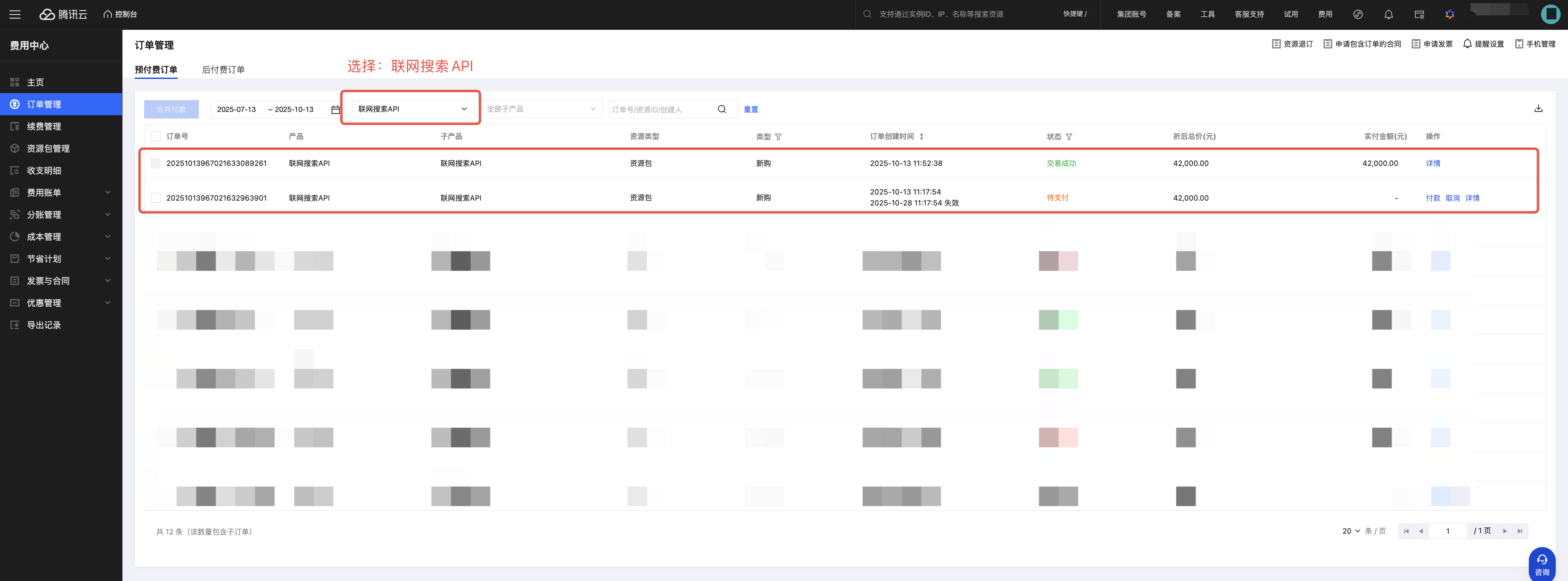
Task: Check the order ending in 963901
Action: click(x=156, y=198)
